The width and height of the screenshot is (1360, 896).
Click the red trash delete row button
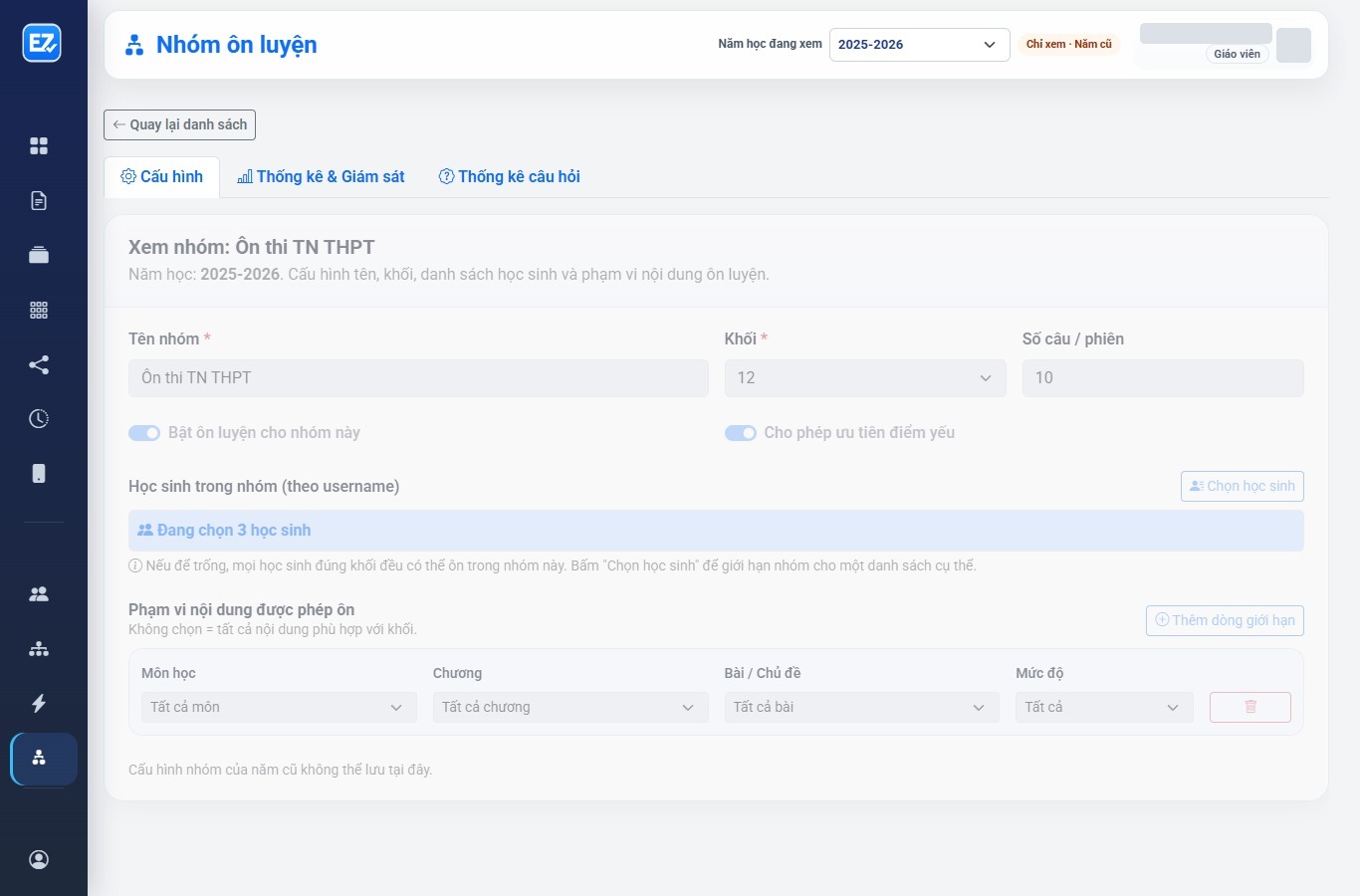[1250, 707]
